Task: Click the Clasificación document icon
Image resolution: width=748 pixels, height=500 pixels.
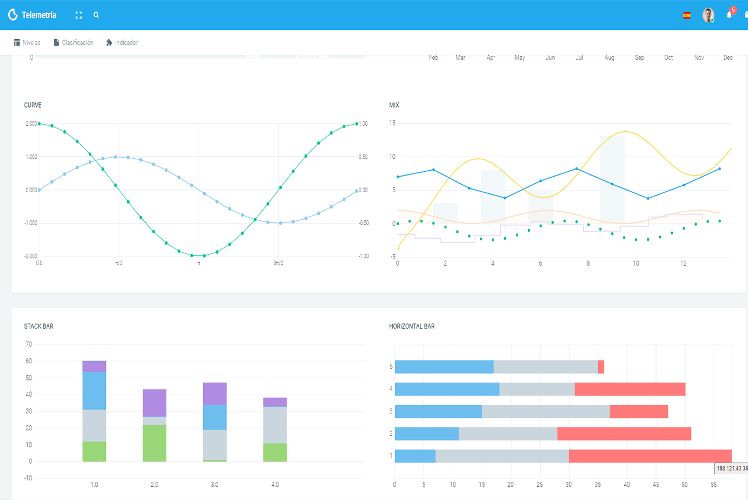Action: point(56,43)
